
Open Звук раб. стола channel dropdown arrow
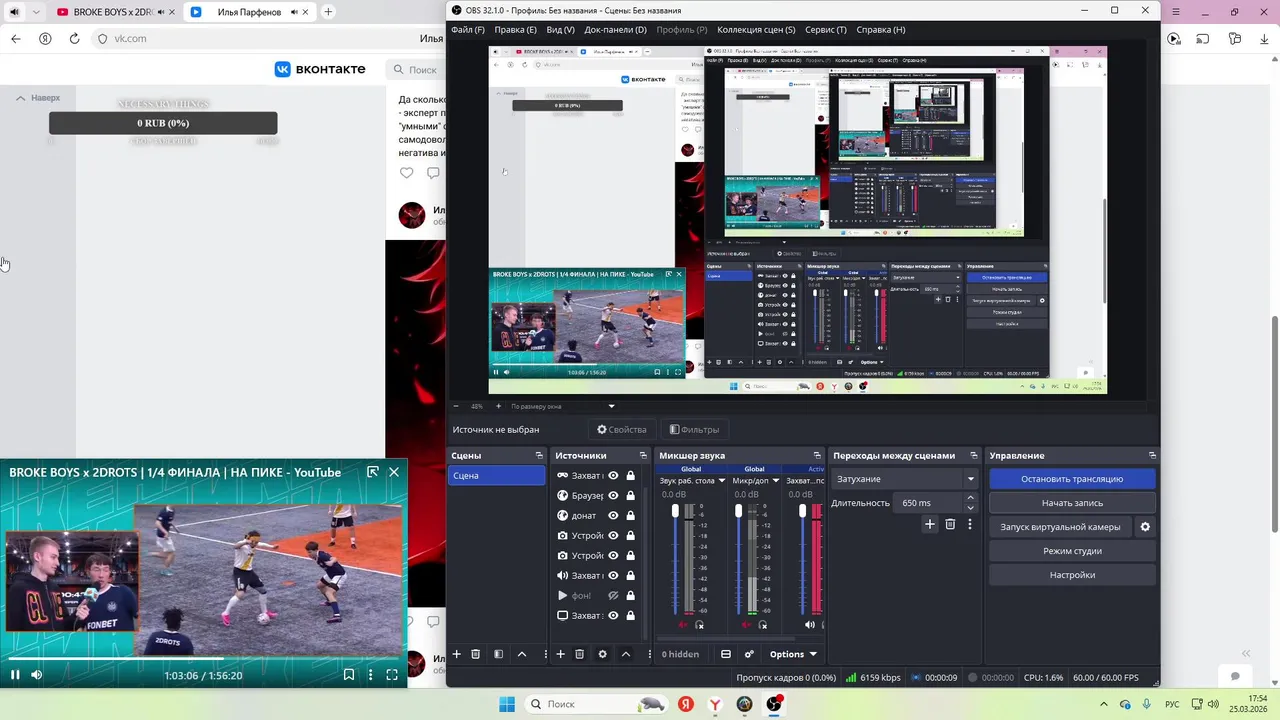coord(722,481)
